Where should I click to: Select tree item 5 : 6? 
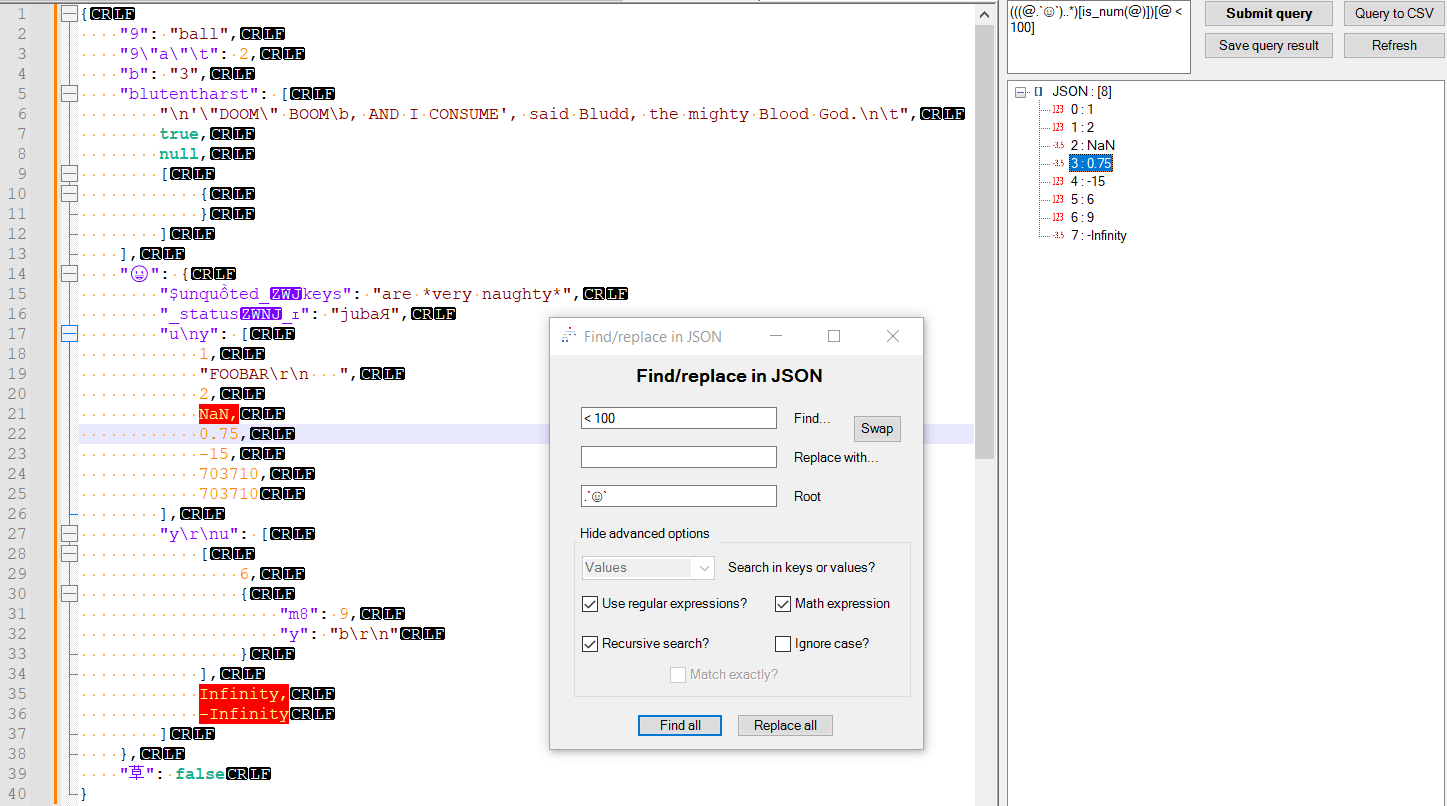1081,199
